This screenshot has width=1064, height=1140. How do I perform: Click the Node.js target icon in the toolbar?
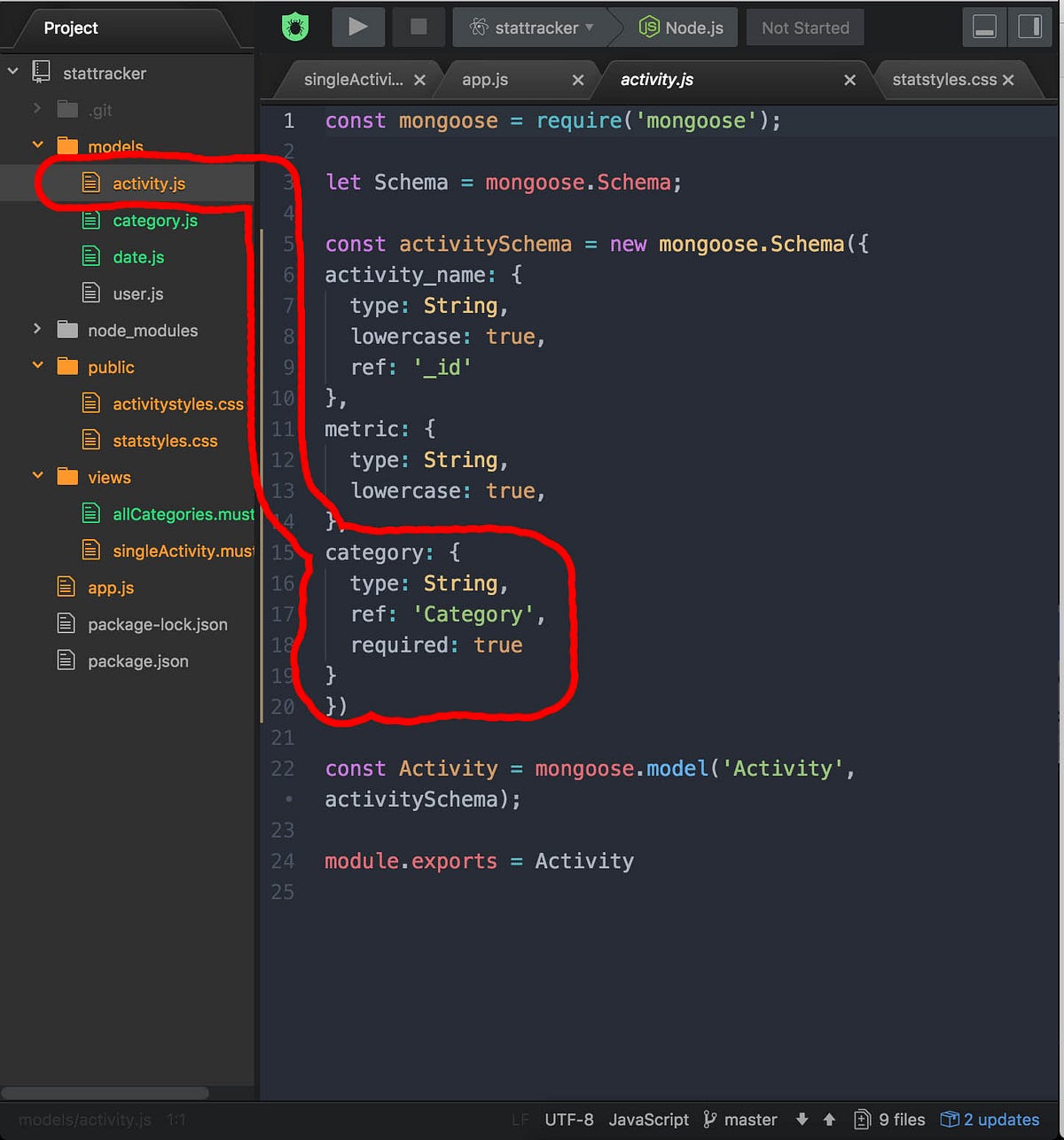point(650,27)
